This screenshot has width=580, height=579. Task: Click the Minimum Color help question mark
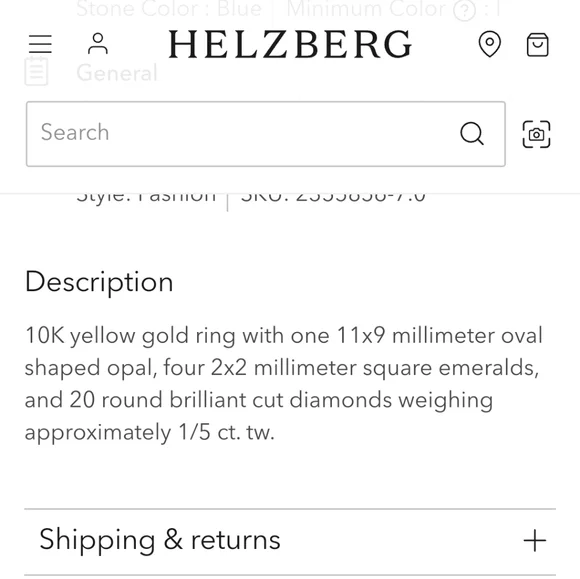(464, 11)
